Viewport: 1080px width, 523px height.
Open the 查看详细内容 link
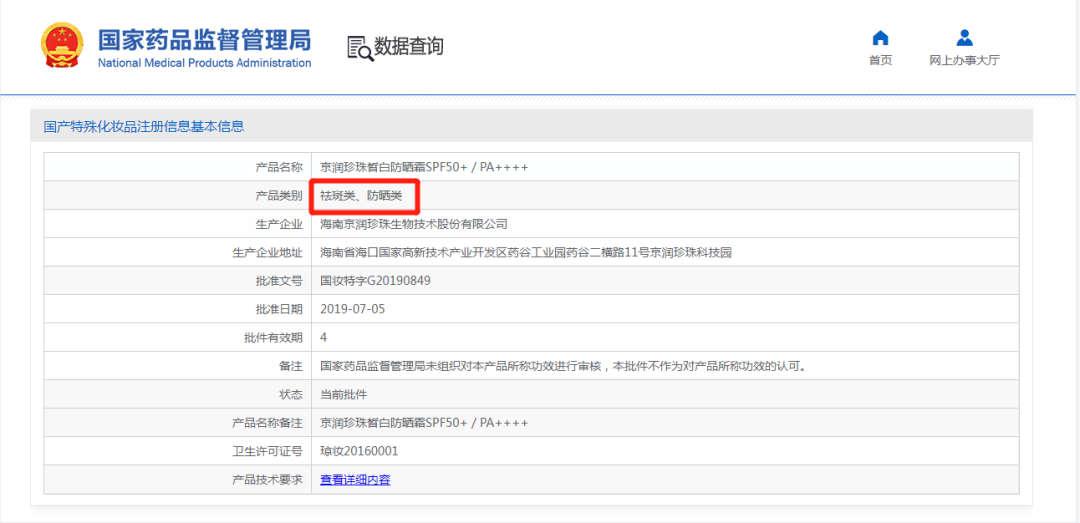[x=355, y=480]
